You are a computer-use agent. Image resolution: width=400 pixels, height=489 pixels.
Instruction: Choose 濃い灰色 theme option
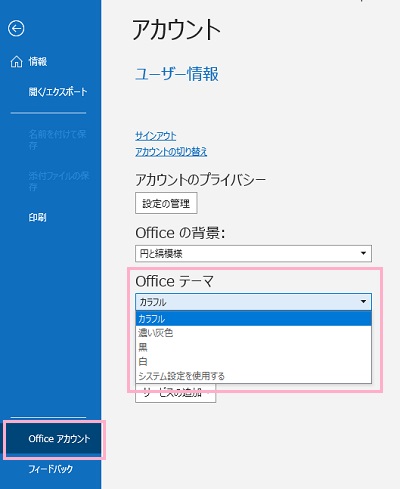pos(253,333)
